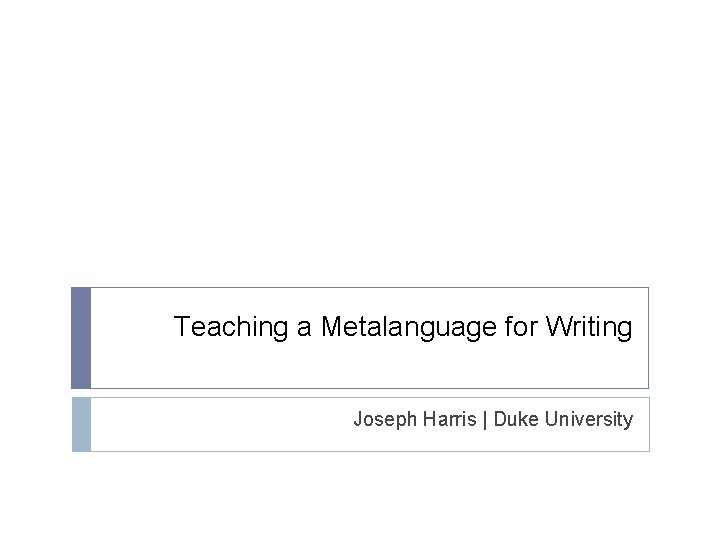Click the right border of the subtitle box
The image size is (720, 540).
click(x=648, y=424)
